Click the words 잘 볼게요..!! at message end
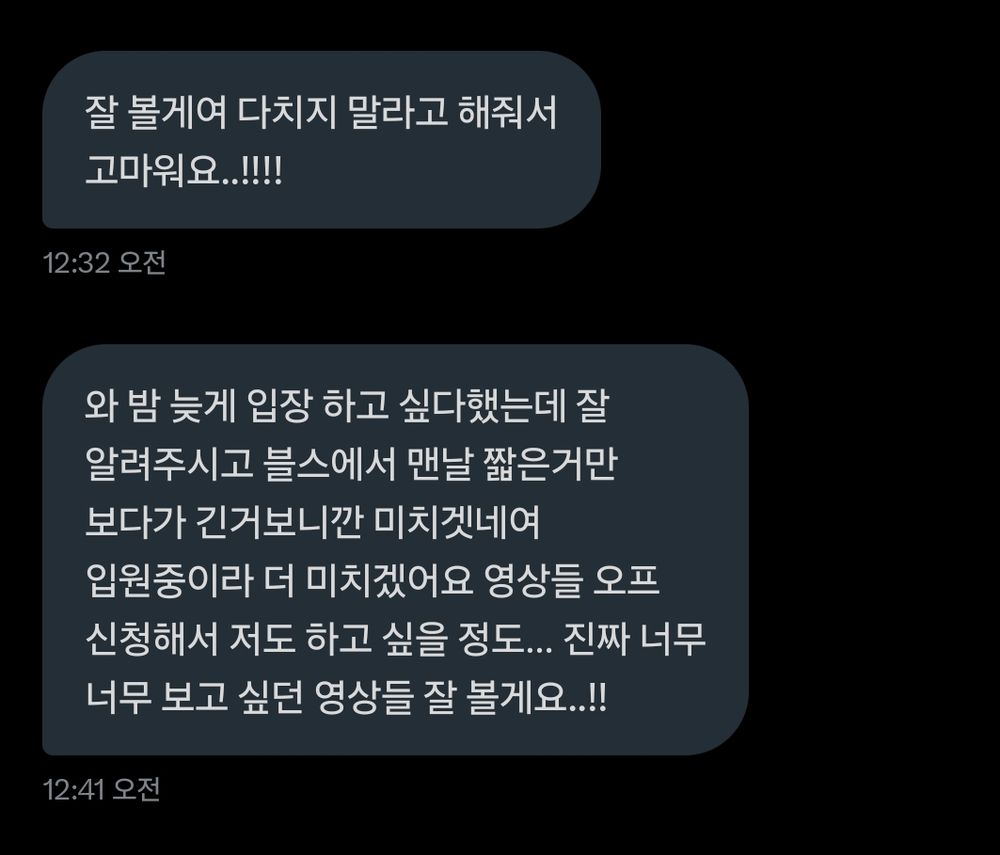 point(515,698)
